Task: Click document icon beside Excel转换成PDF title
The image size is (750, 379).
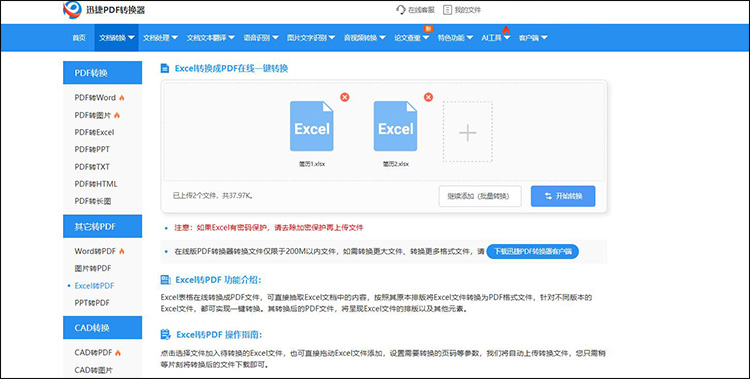Action: pyautogui.click(x=165, y=68)
